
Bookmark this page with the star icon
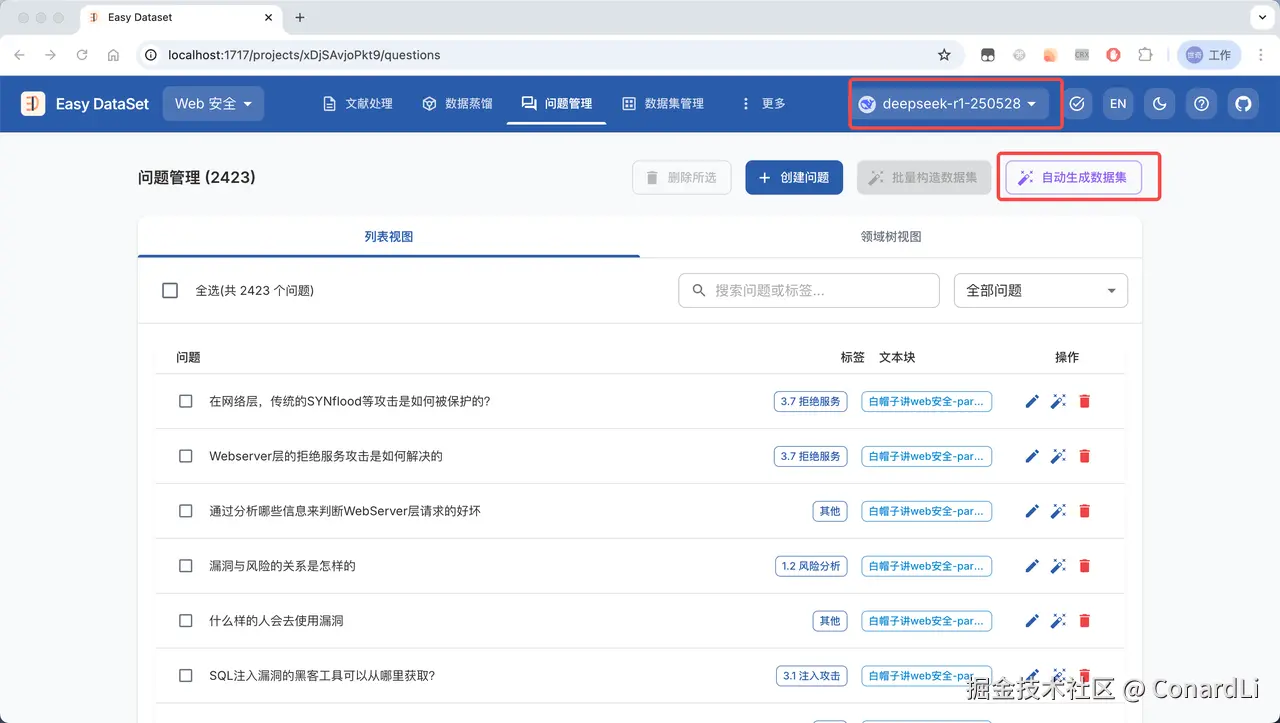[944, 55]
